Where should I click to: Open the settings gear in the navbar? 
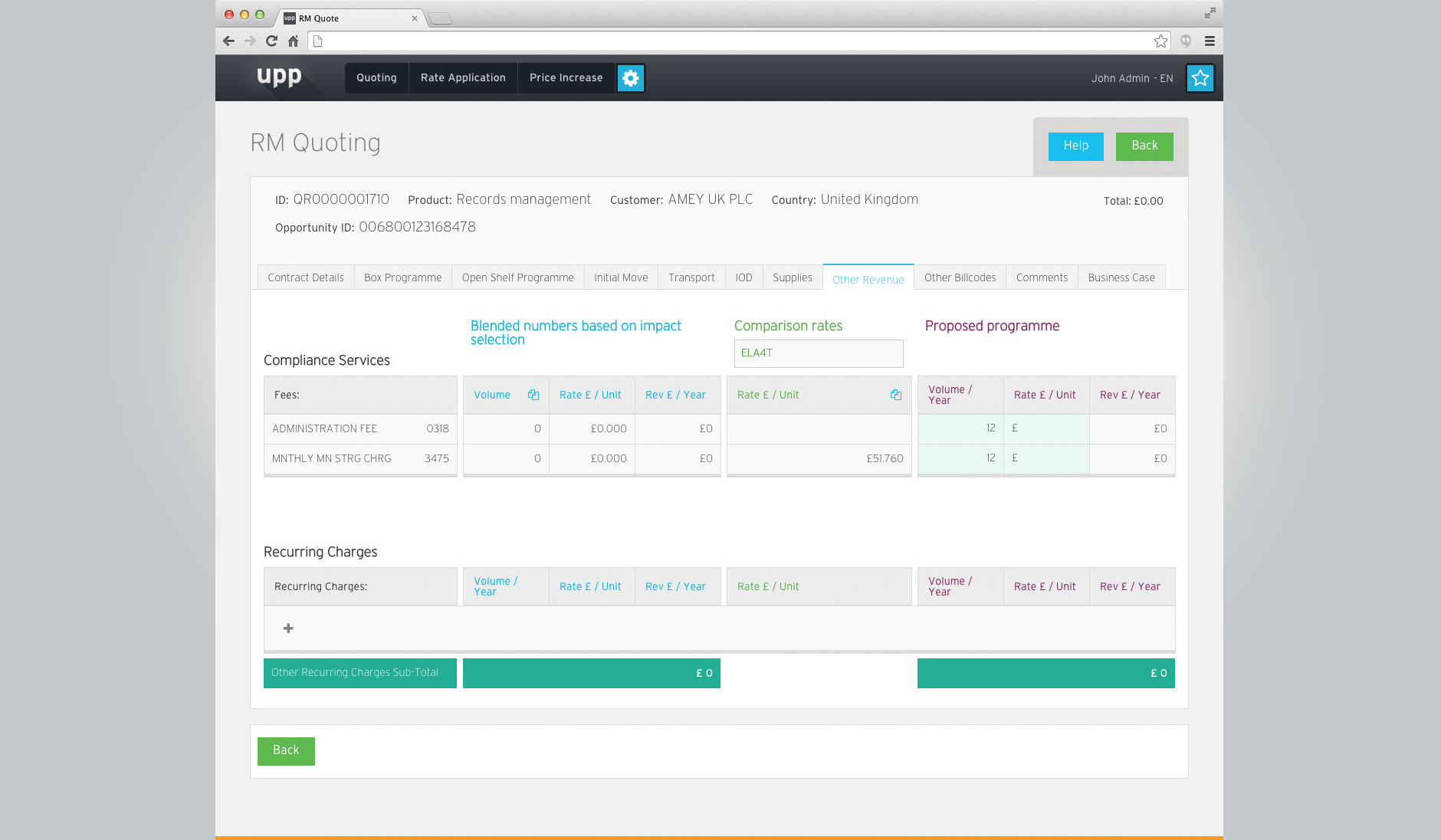(630, 78)
